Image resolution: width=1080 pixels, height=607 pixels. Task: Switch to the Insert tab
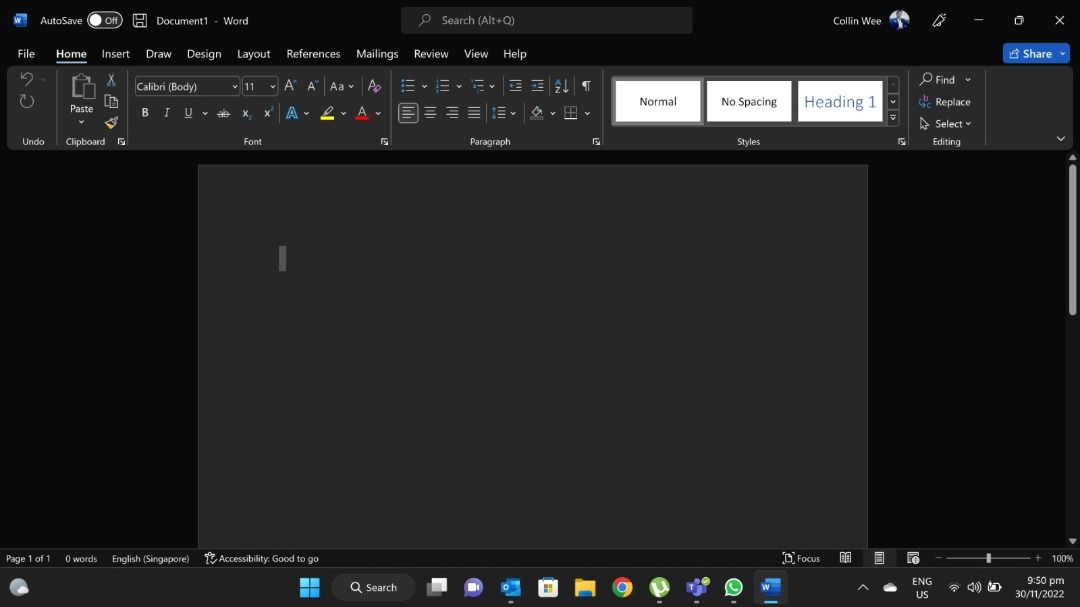[x=116, y=54]
